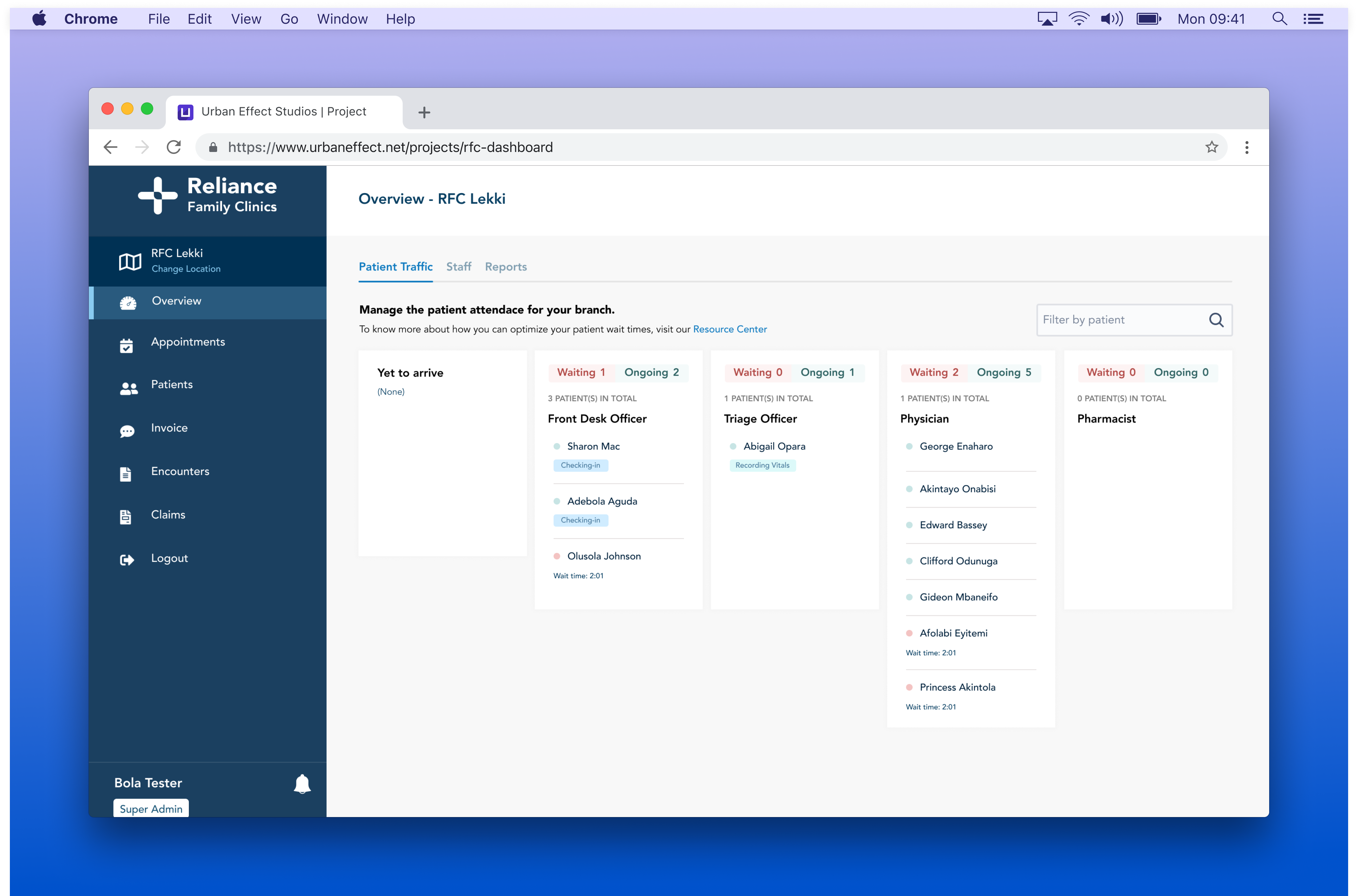
Task: Click the padlock icon in address bar
Action: click(x=213, y=147)
